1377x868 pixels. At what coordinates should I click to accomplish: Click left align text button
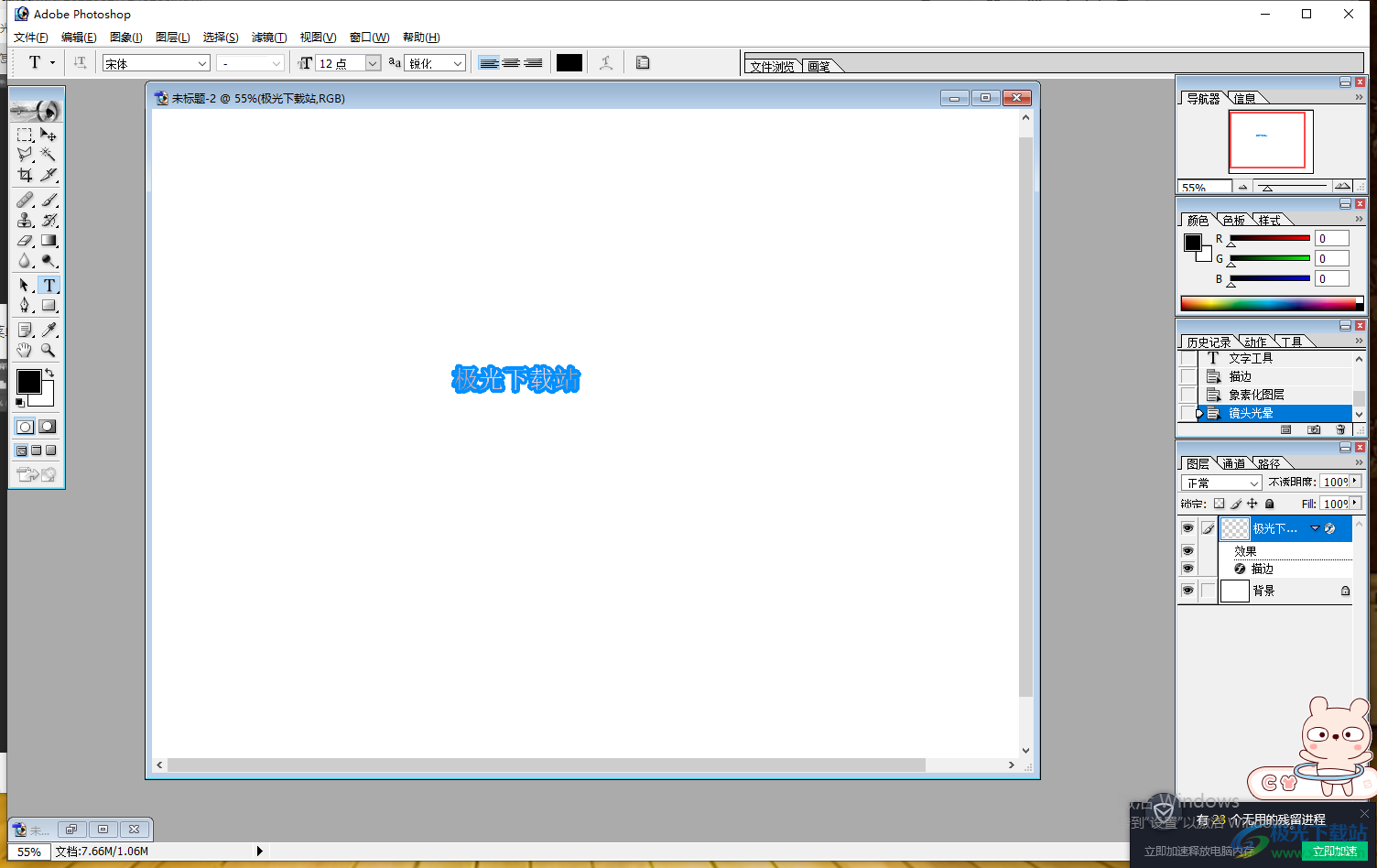coord(489,63)
